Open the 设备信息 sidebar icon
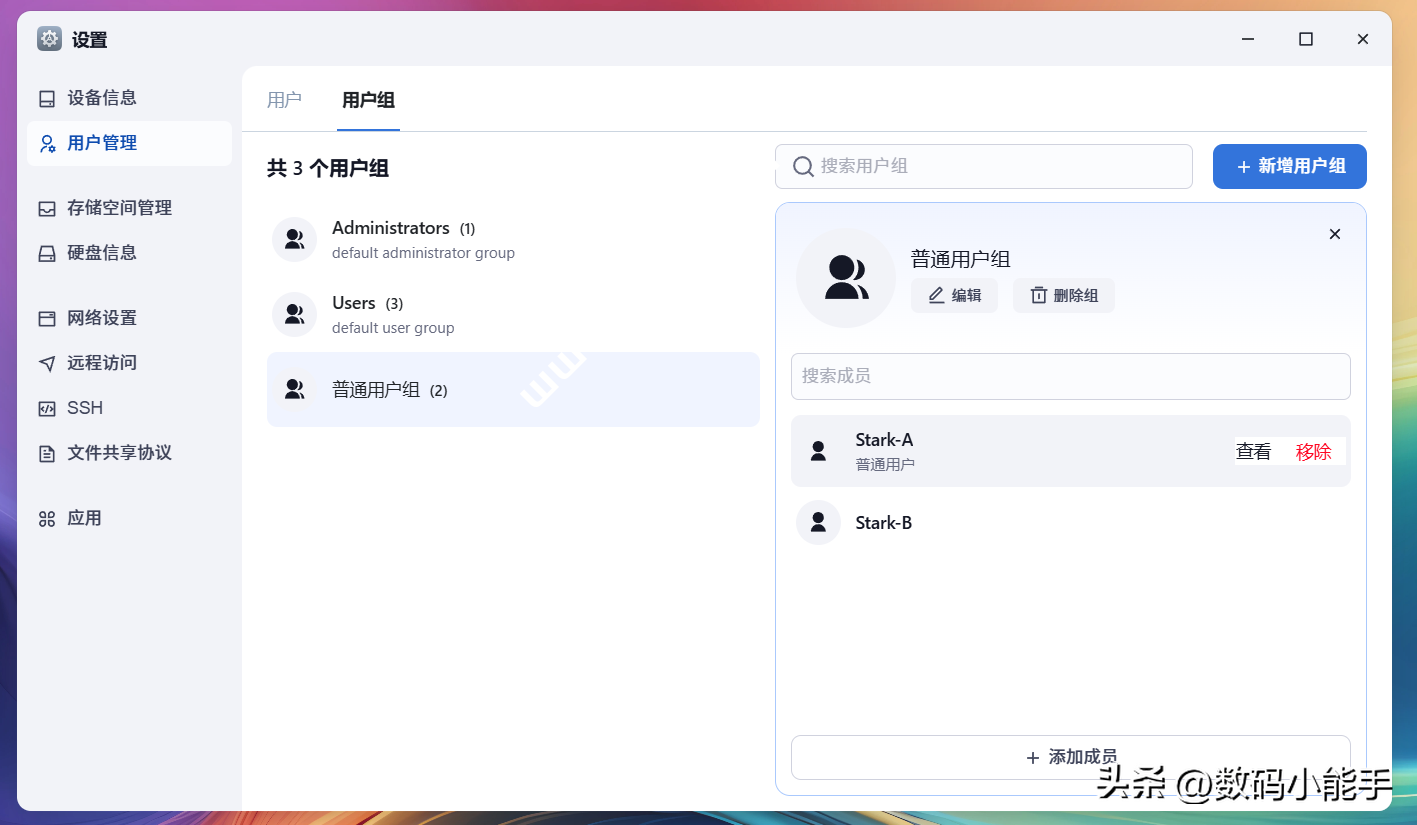 pyautogui.click(x=47, y=98)
